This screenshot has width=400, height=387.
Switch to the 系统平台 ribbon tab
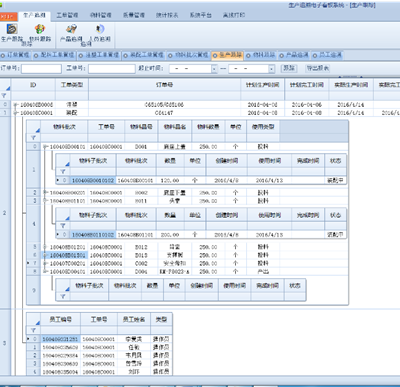(200, 15)
